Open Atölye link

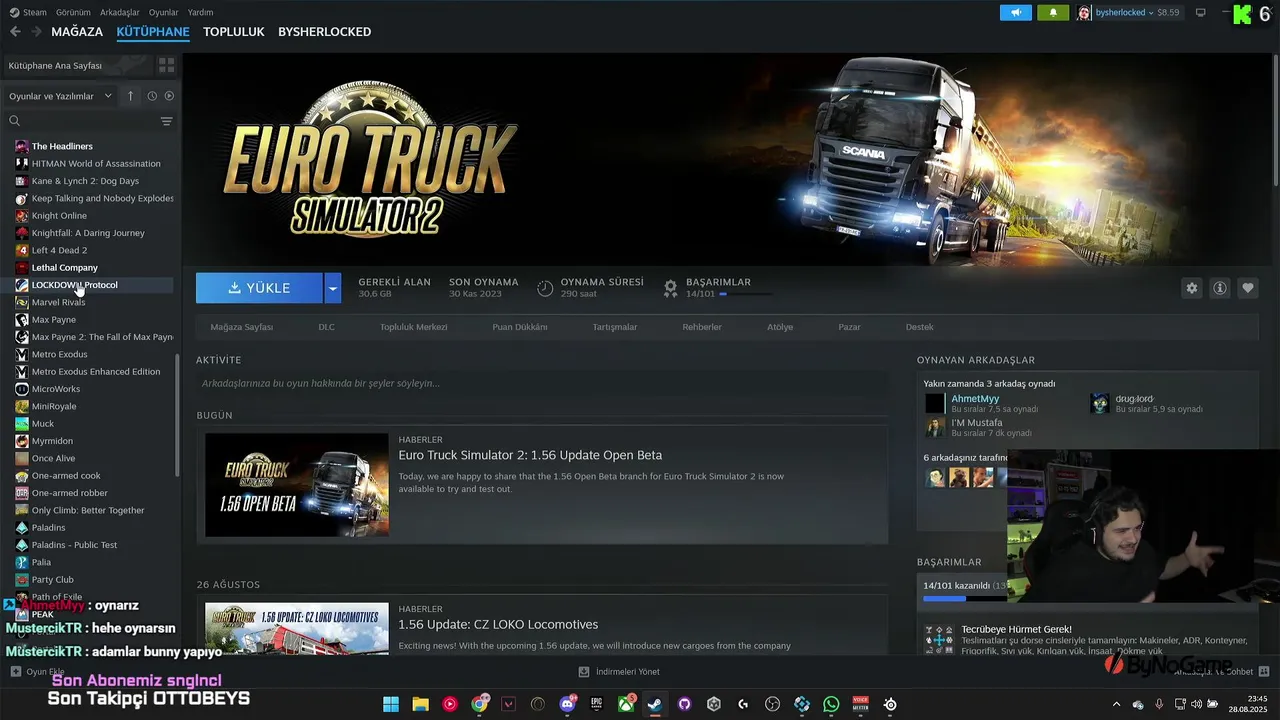coord(780,327)
